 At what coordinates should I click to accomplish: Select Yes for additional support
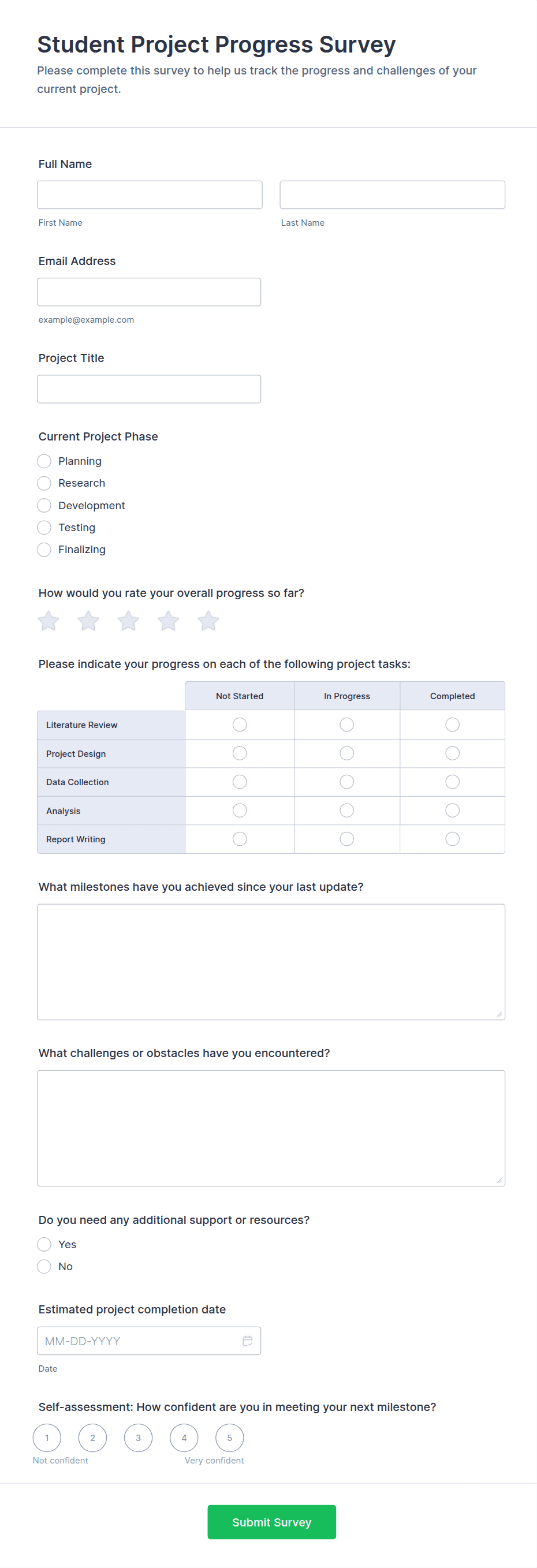pos(44,1244)
